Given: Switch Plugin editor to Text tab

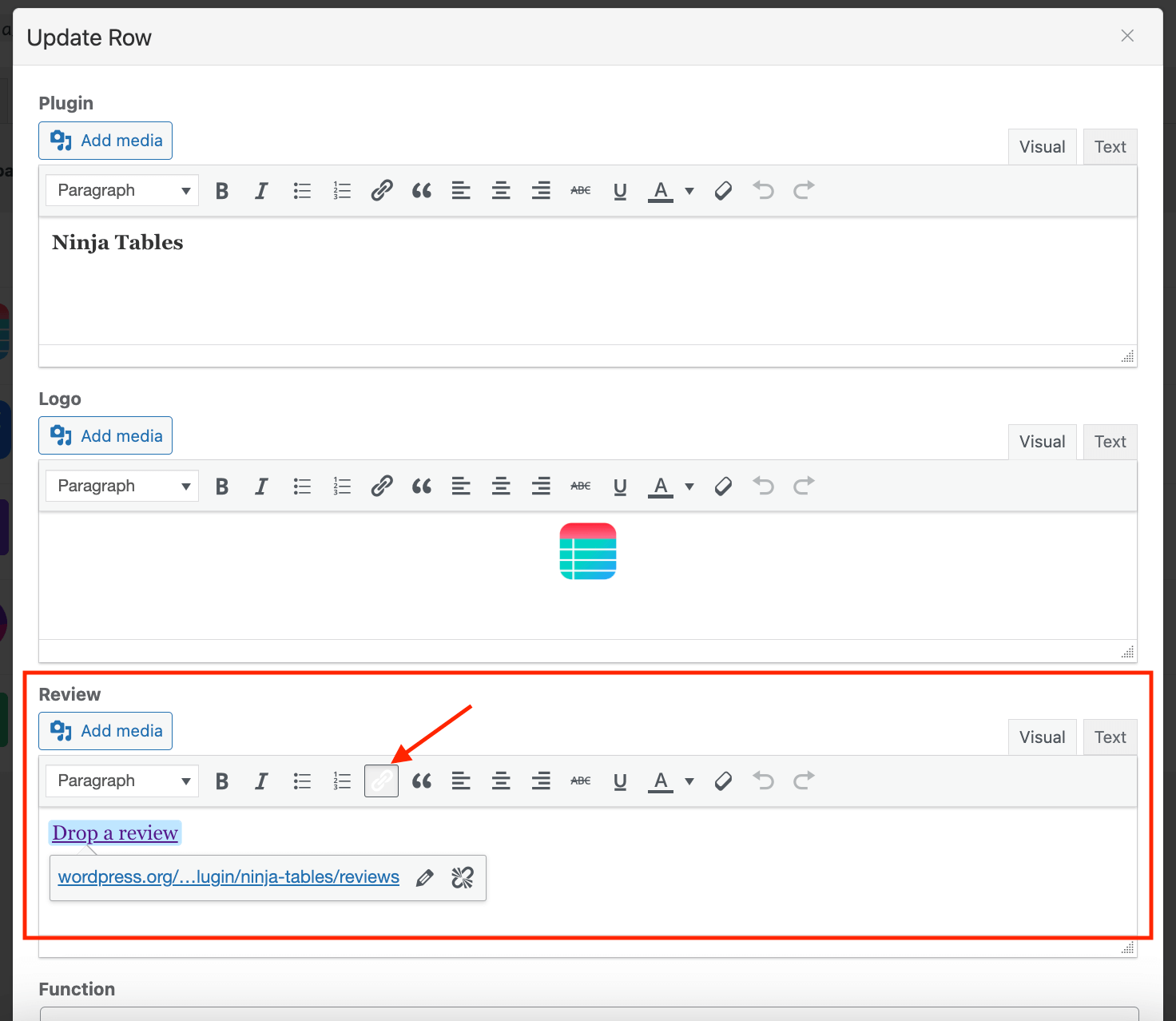Looking at the screenshot, I should pos(1110,147).
